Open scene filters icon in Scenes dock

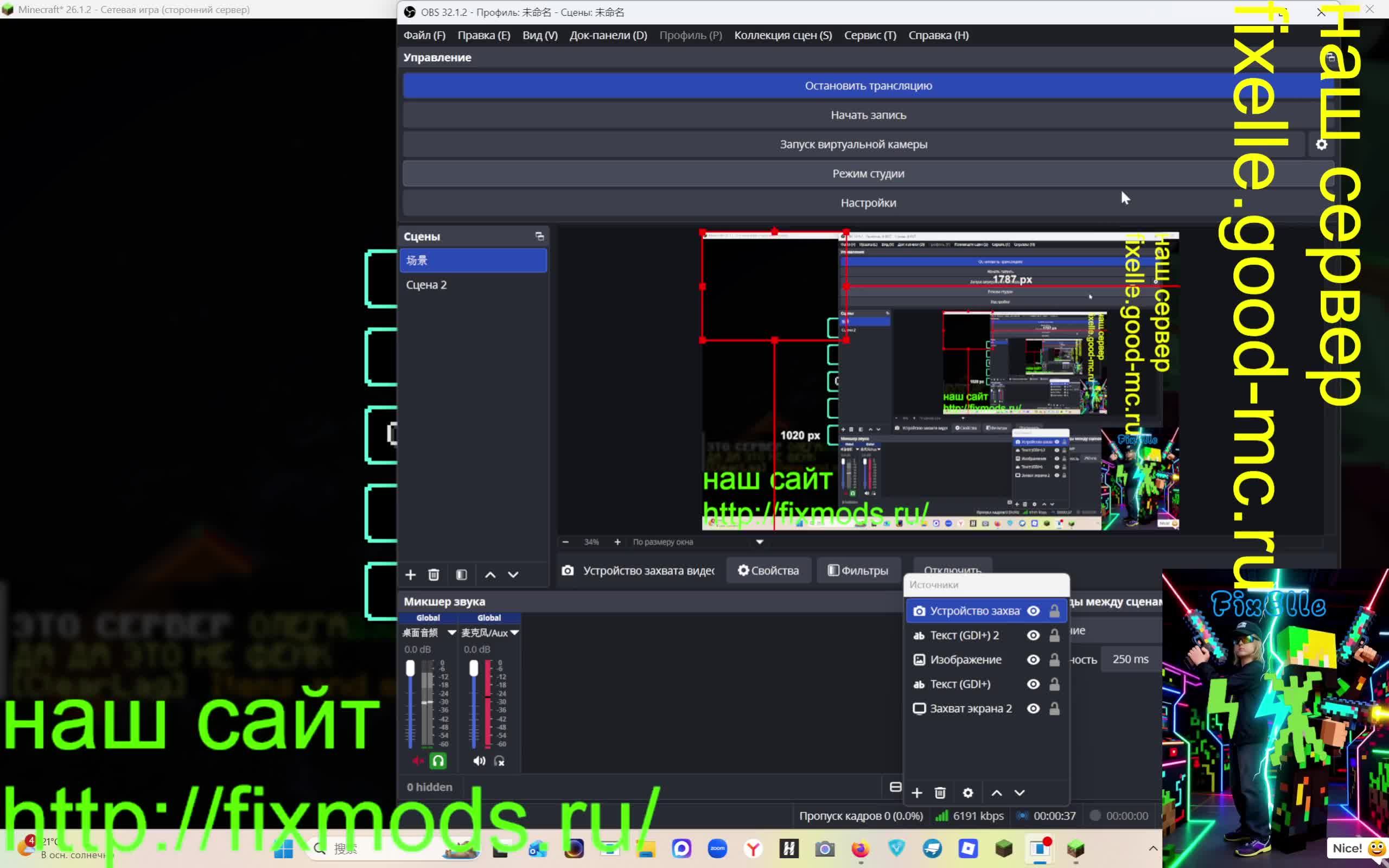click(x=462, y=575)
